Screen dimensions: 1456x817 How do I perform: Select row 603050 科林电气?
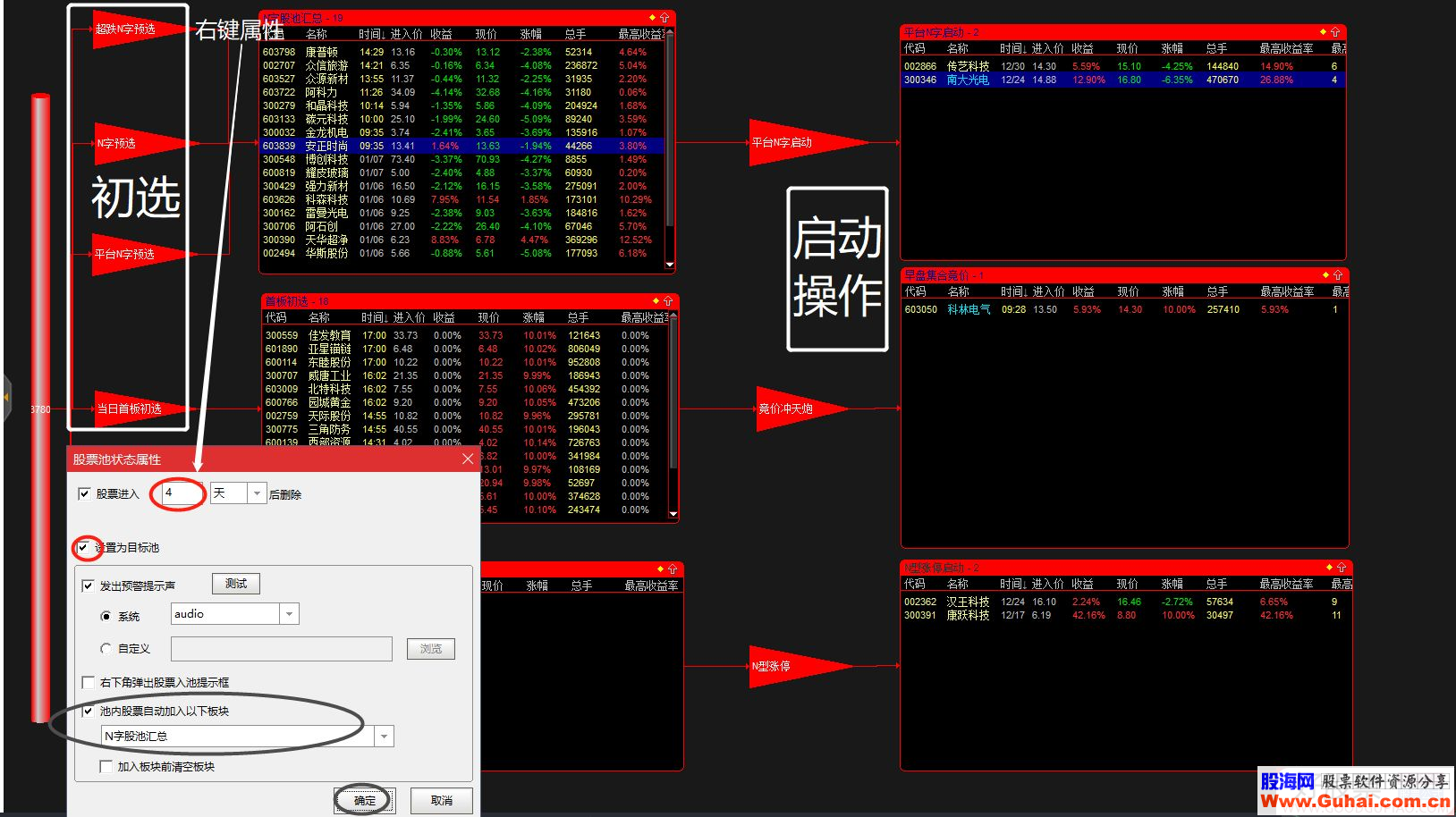pos(1125,309)
